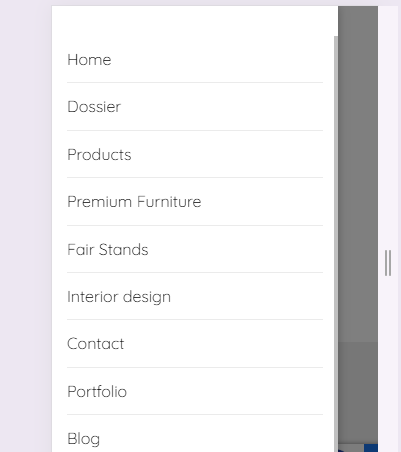
Task: Grab the vertical double-bar resize handle
Action: click(388, 263)
